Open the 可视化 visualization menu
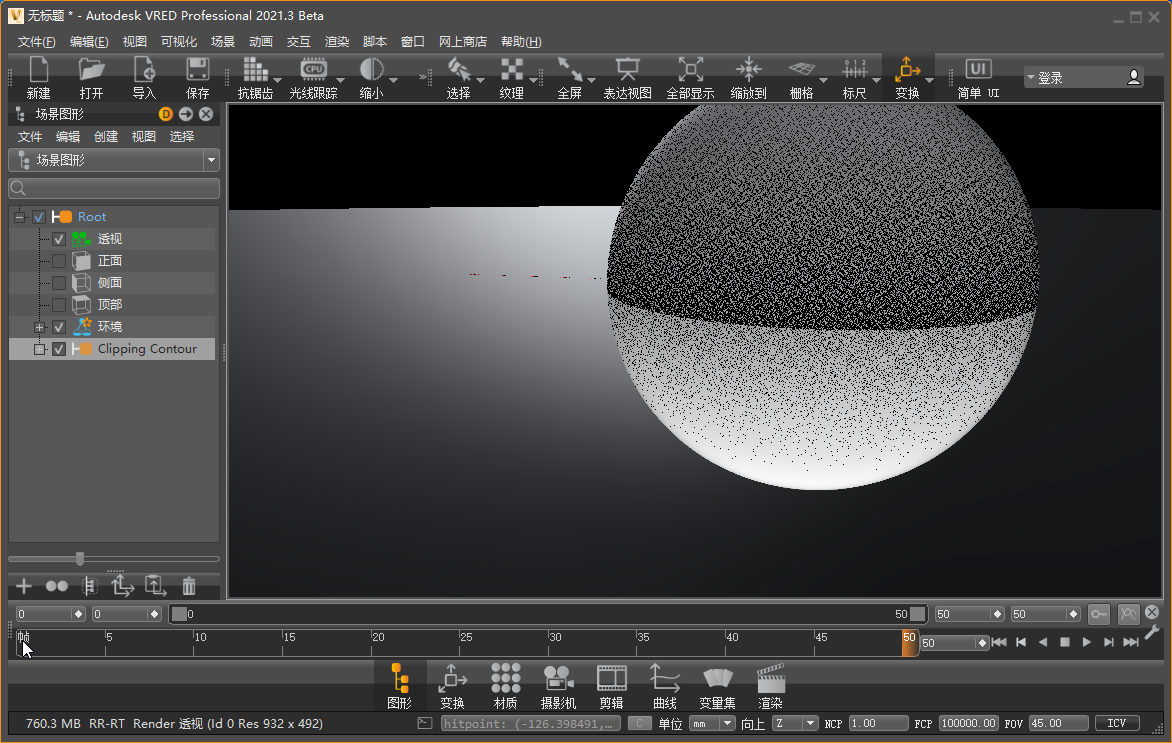Screen dimensions: 1172x743 pyautogui.click(x=179, y=42)
